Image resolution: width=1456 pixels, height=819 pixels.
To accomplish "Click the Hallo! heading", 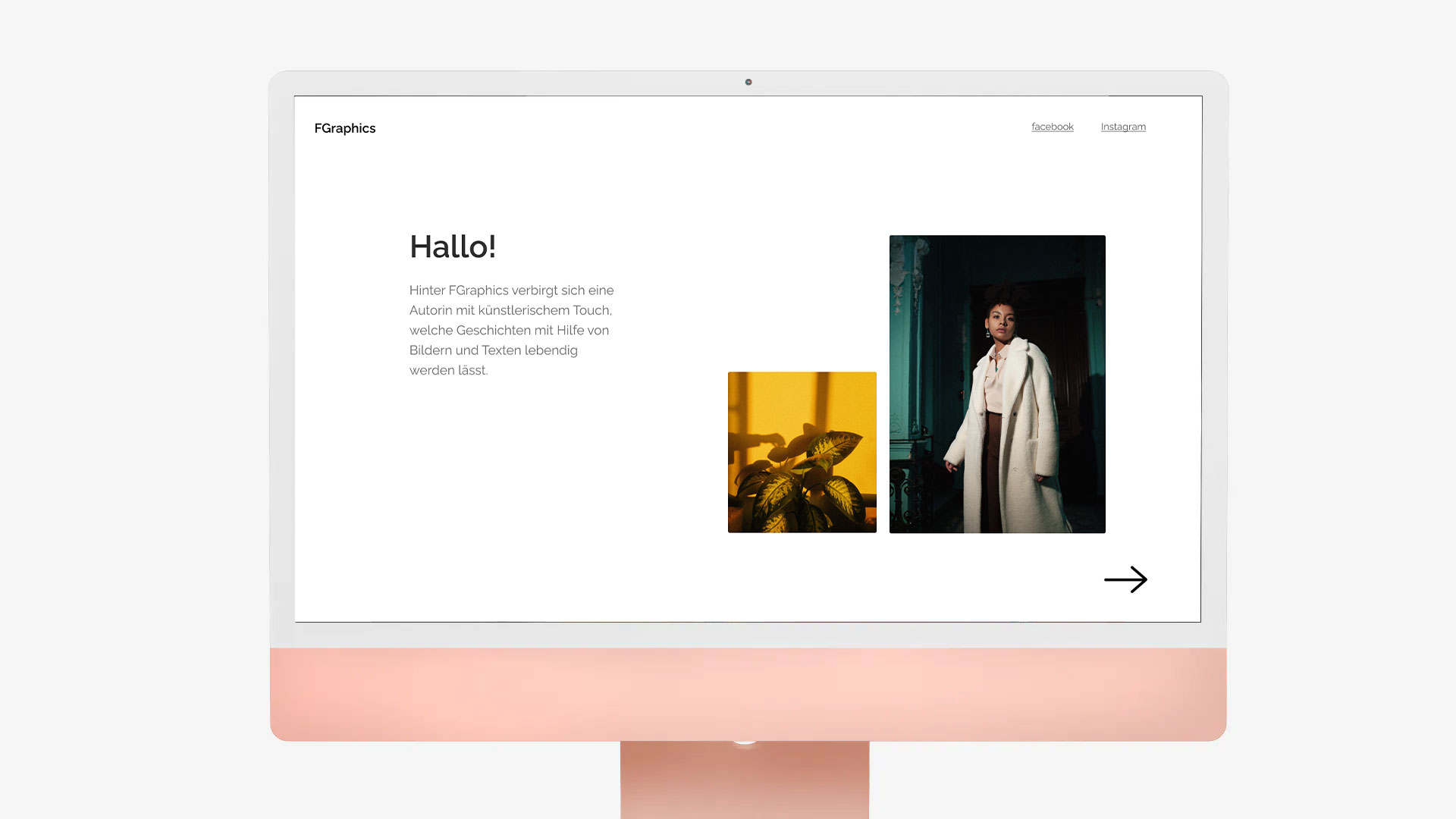I will (x=453, y=246).
